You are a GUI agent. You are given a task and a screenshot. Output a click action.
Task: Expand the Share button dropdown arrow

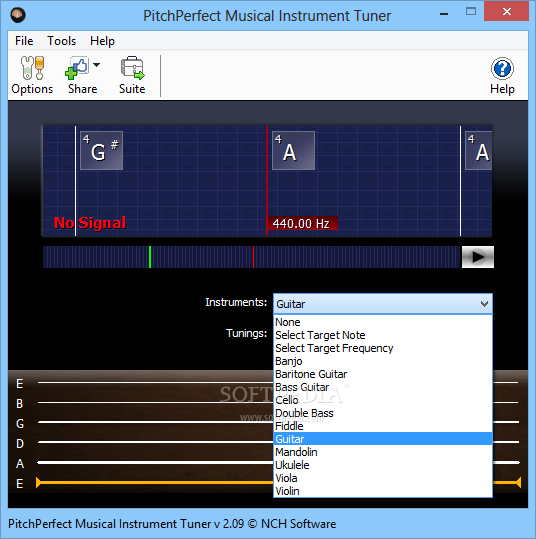[x=97, y=65]
